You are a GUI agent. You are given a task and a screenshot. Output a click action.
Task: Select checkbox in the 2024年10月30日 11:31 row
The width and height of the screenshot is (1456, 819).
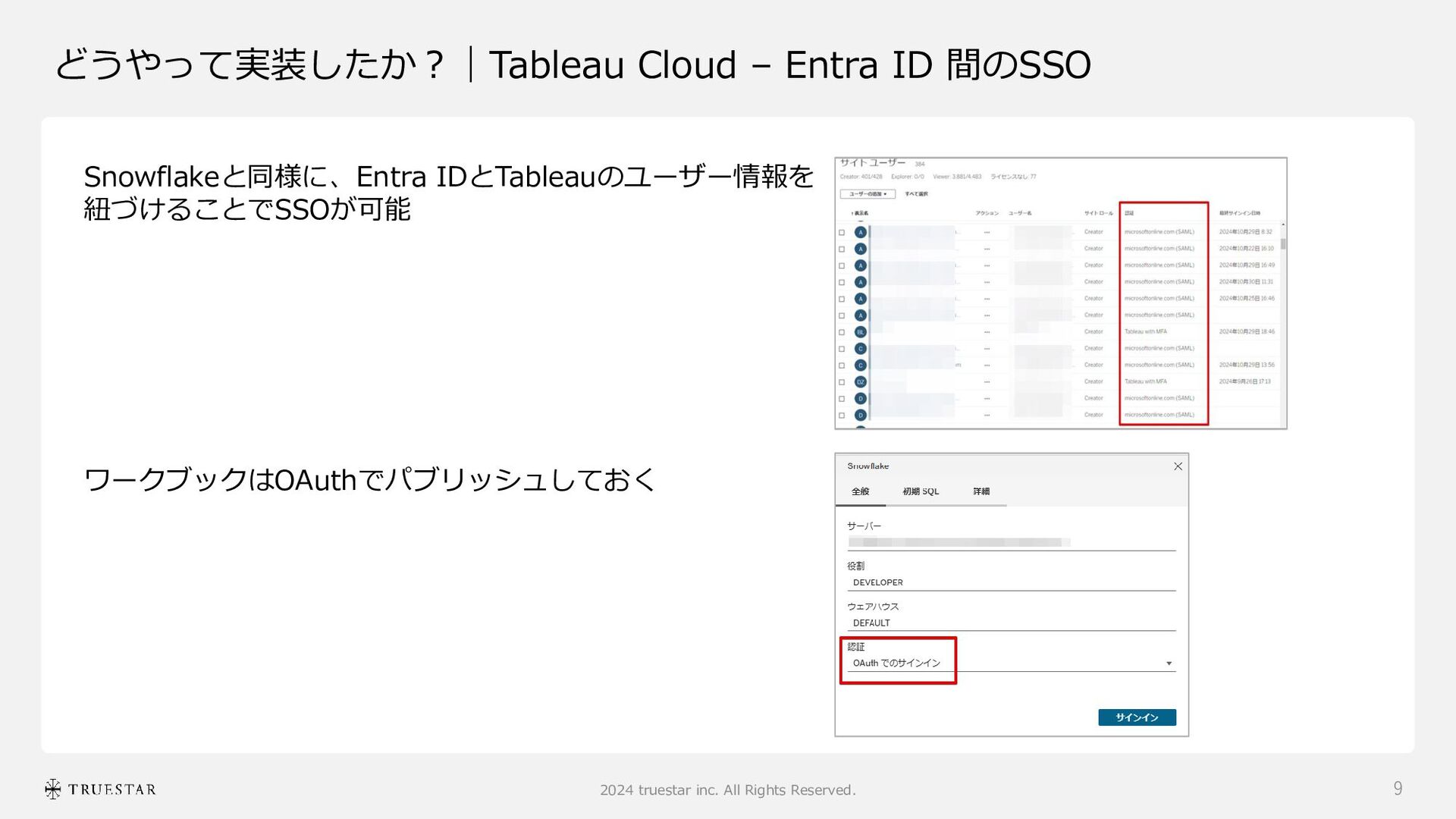(x=842, y=283)
